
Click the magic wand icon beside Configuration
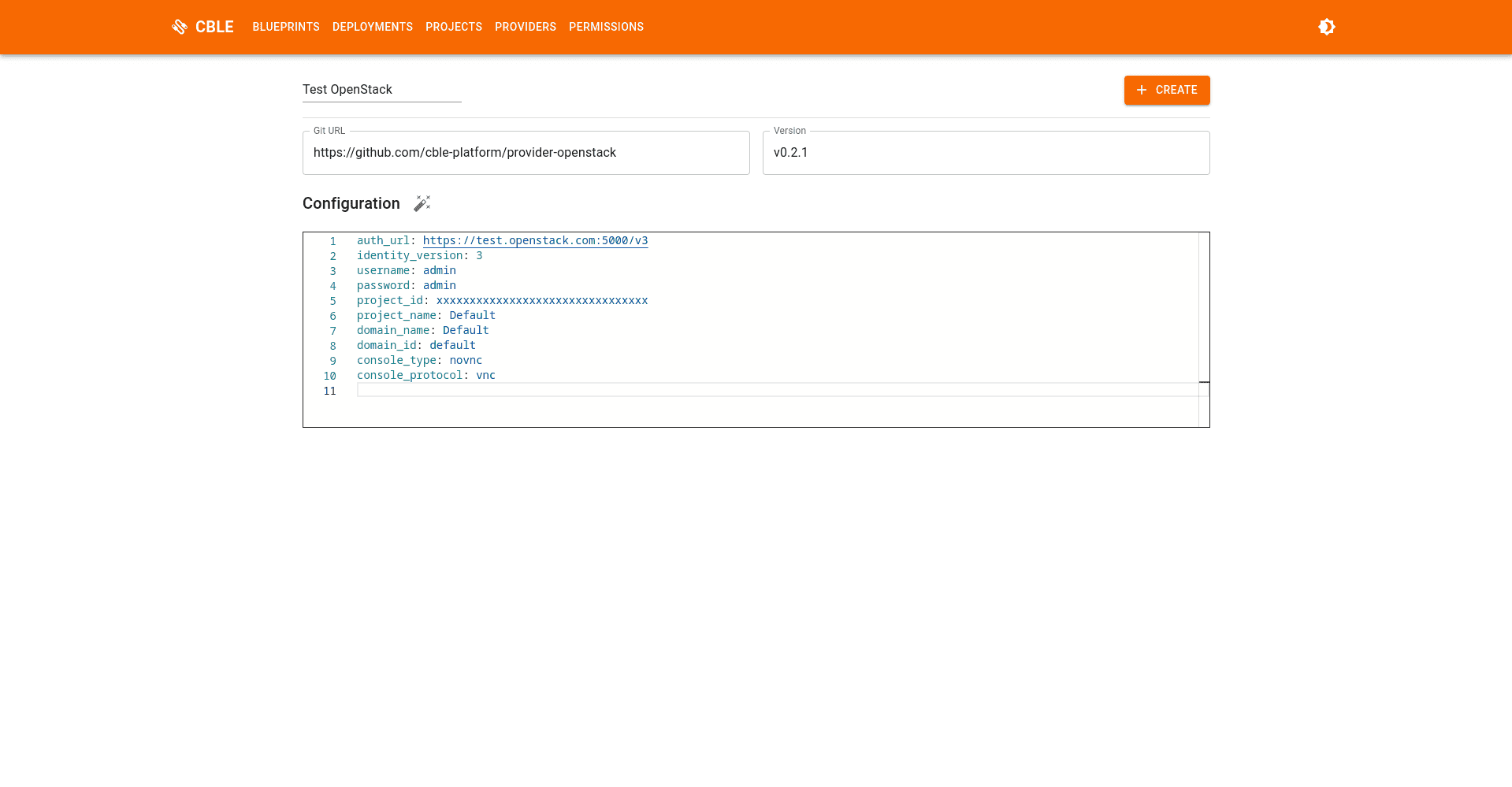[422, 203]
